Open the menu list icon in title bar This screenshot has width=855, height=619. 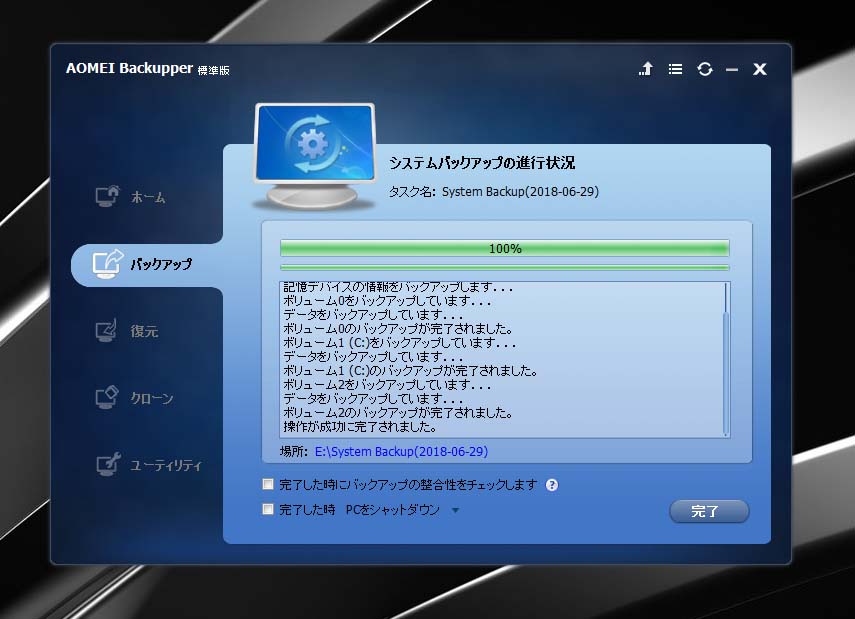pyautogui.click(x=676, y=69)
